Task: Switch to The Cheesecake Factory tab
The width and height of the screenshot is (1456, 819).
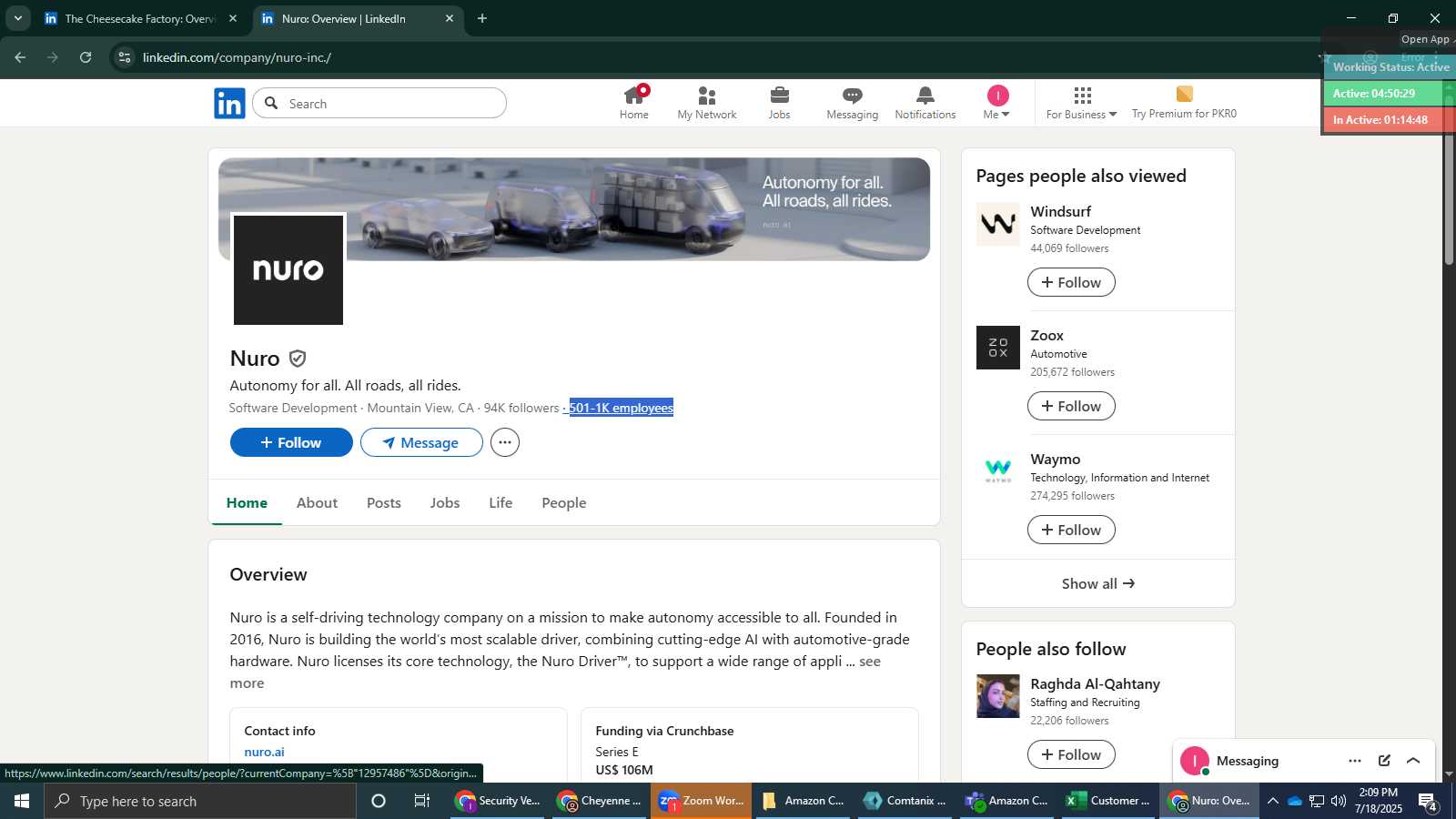Action: [141, 18]
